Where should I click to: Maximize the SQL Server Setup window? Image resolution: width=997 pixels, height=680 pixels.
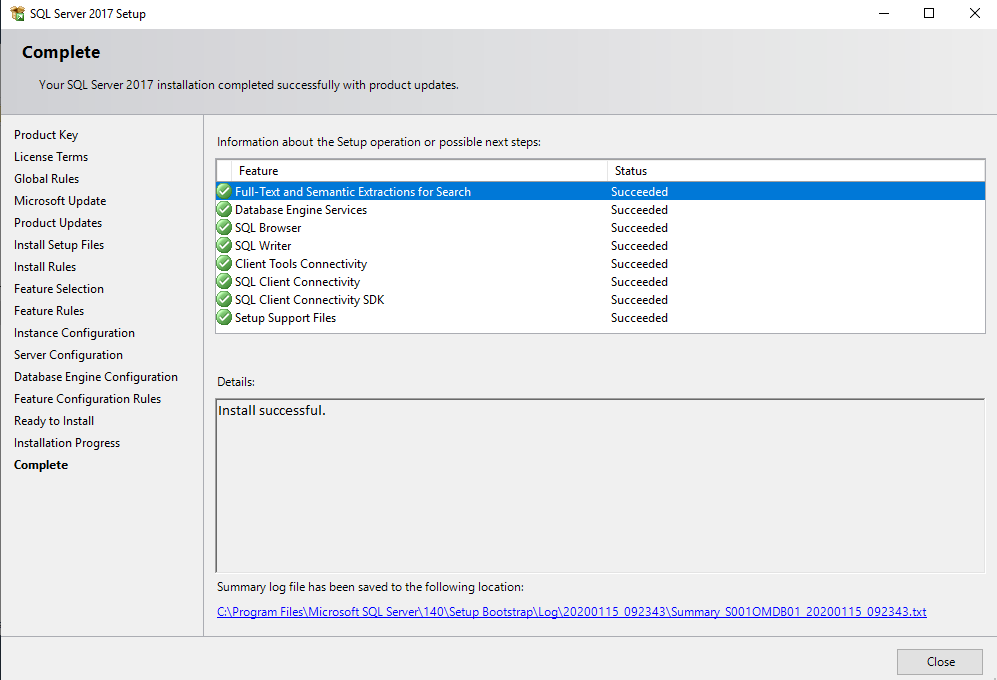929,13
